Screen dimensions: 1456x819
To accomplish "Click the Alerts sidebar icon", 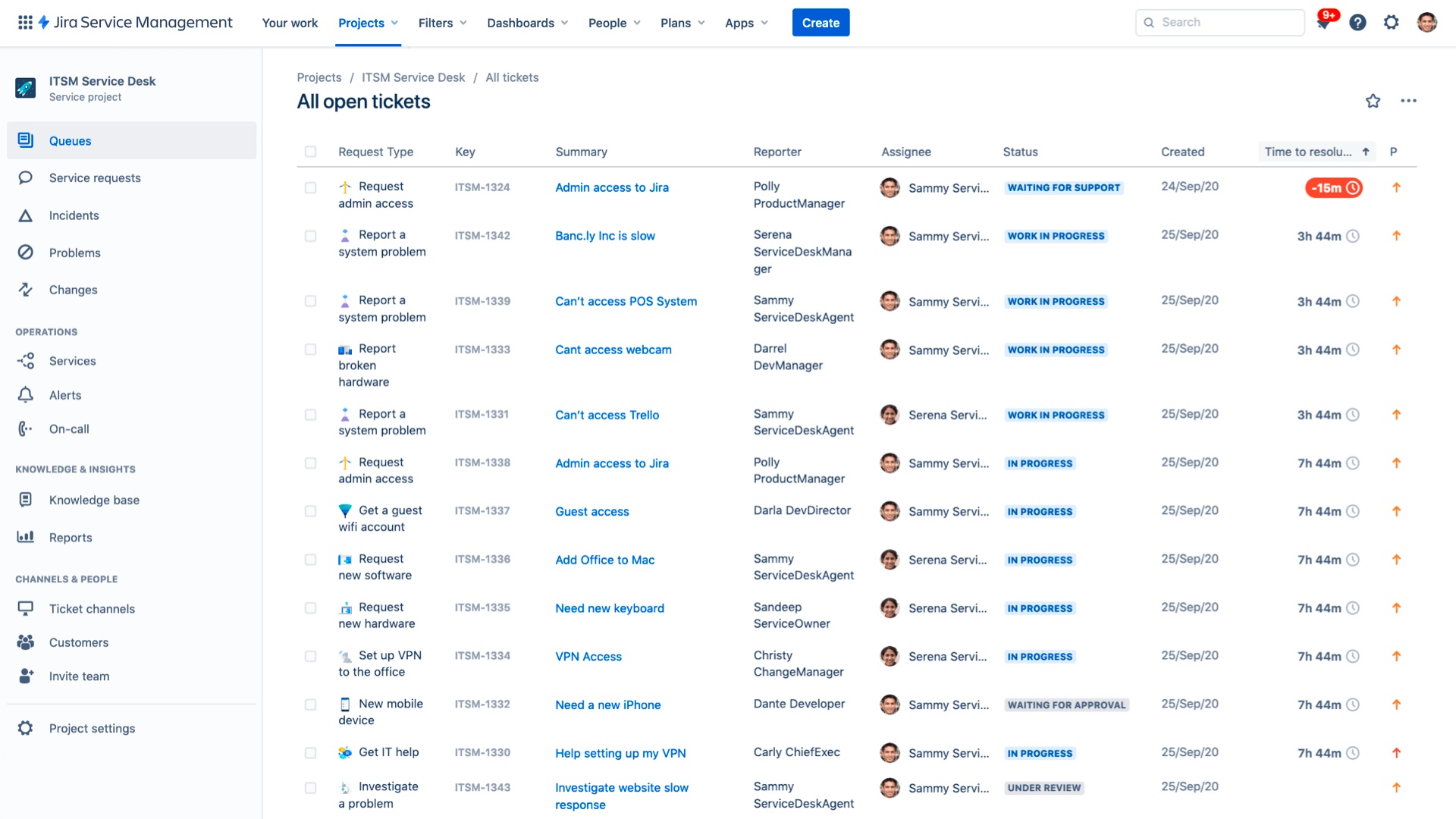I will 26,395.
